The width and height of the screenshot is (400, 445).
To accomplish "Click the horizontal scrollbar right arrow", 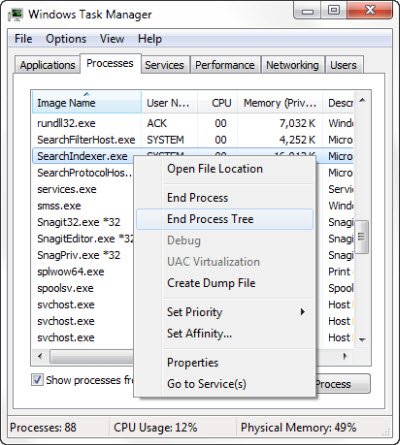I will coord(345,356).
